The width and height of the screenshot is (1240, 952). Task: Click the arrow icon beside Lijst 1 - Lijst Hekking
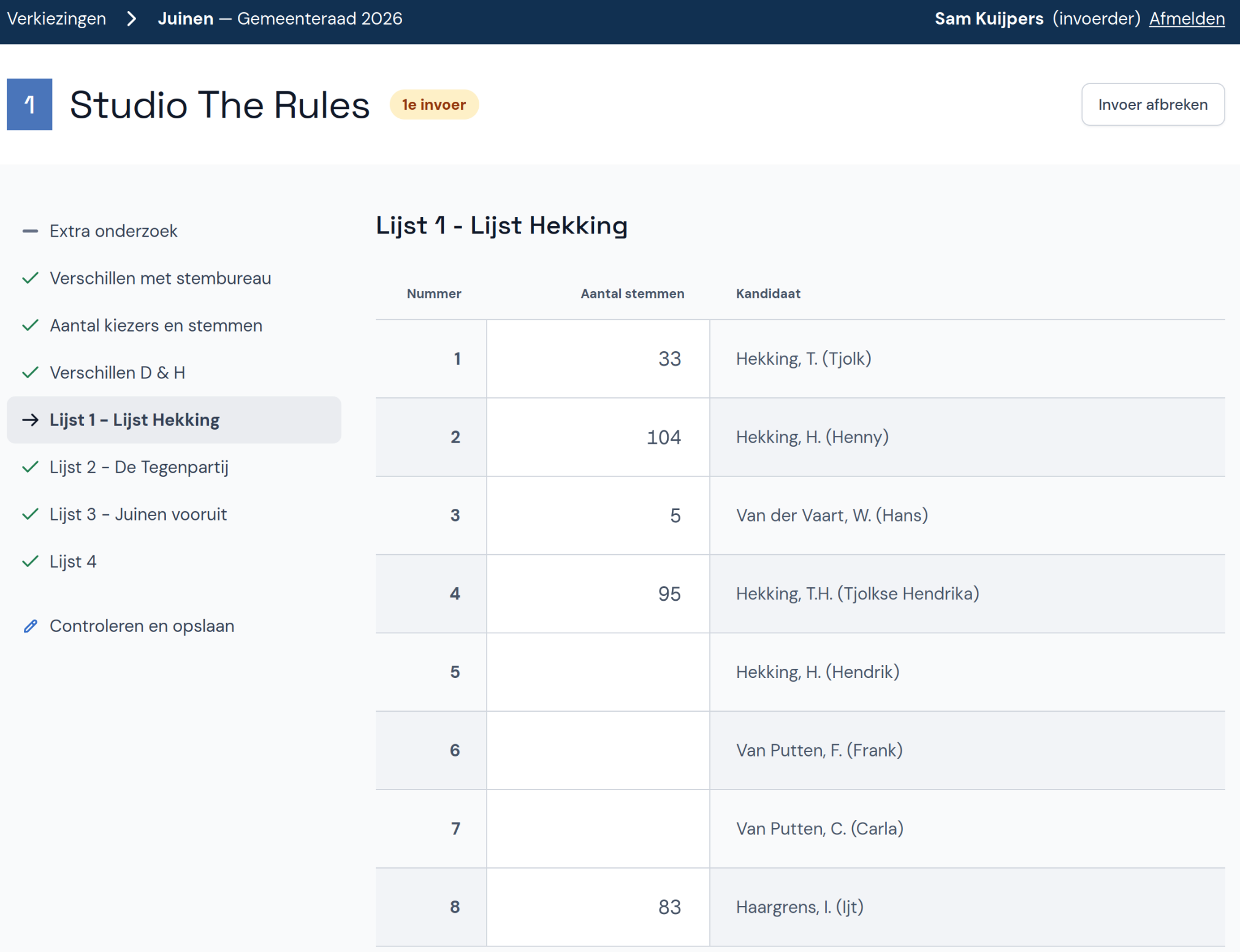point(30,420)
